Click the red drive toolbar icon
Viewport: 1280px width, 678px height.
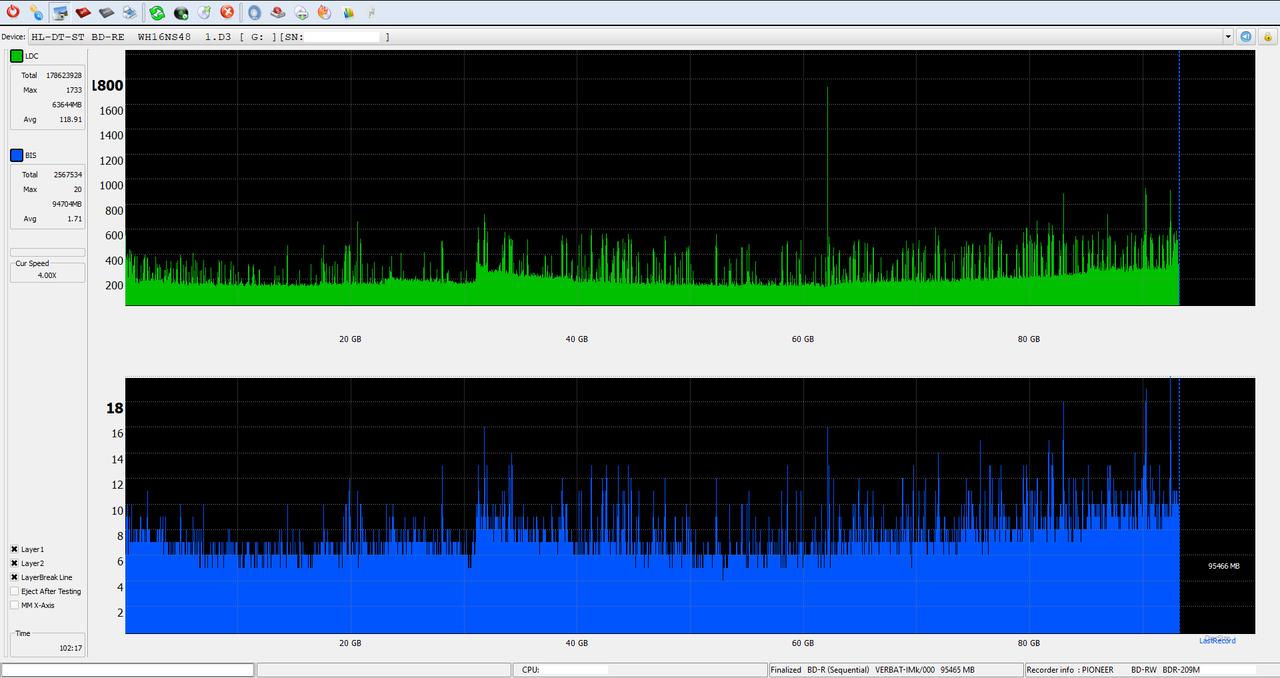tap(83, 12)
